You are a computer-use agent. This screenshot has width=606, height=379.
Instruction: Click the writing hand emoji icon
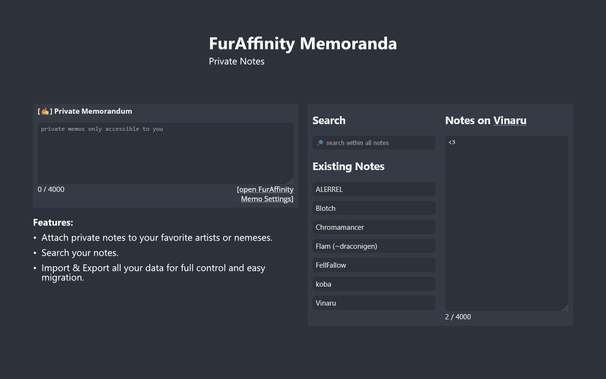(45, 111)
